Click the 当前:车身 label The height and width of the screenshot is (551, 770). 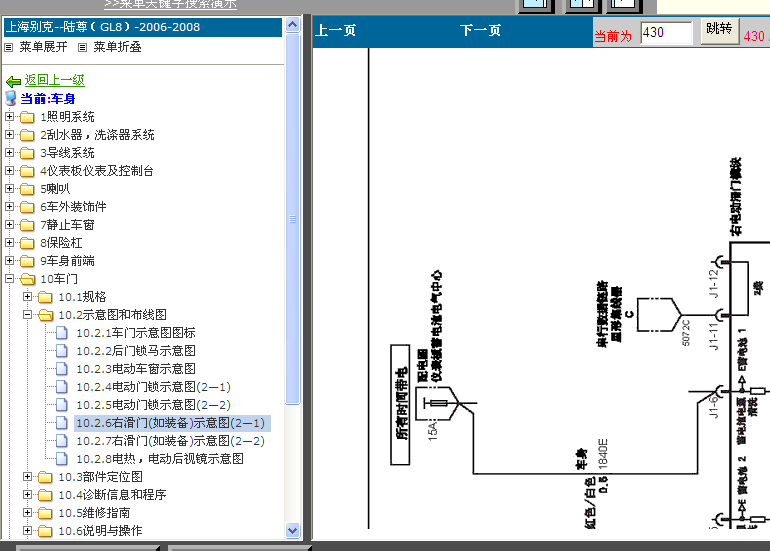48,99
